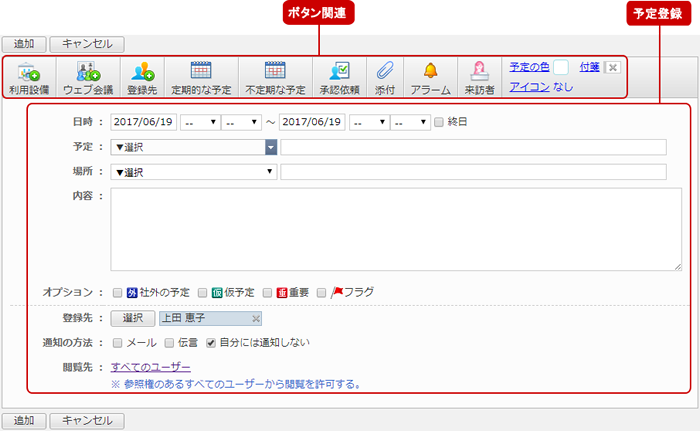Click the 予定の色 link

click(529, 67)
